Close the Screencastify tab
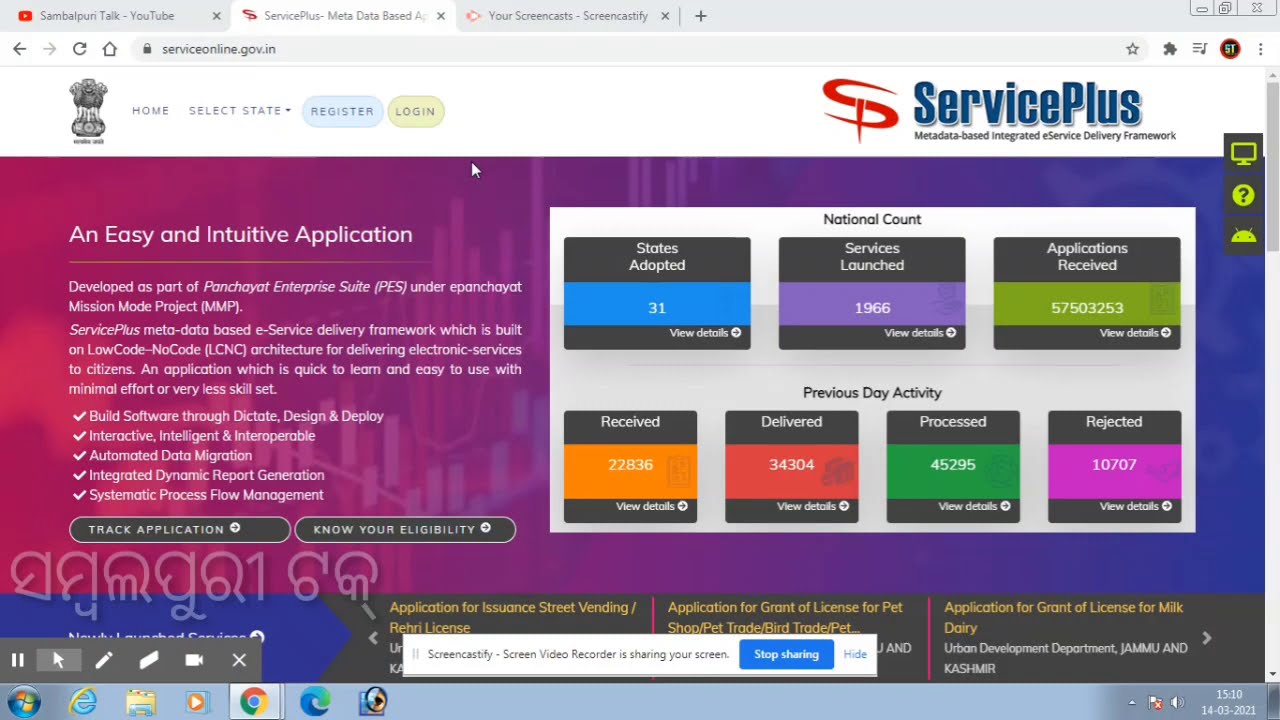 (665, 16)
